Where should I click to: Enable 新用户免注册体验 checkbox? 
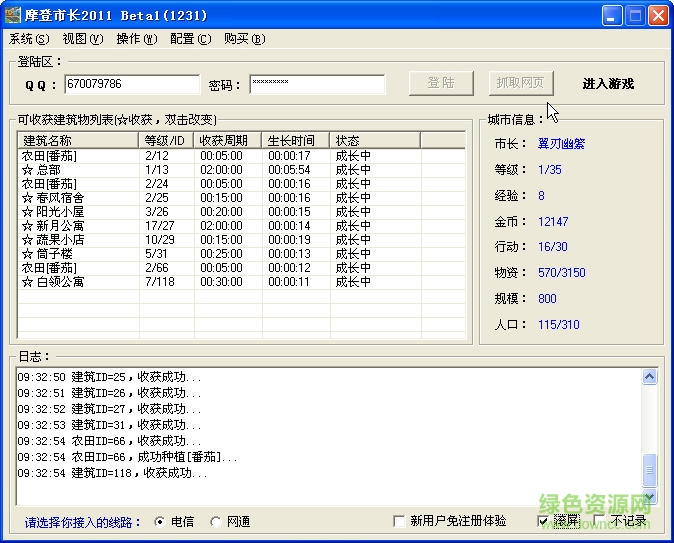400,522
